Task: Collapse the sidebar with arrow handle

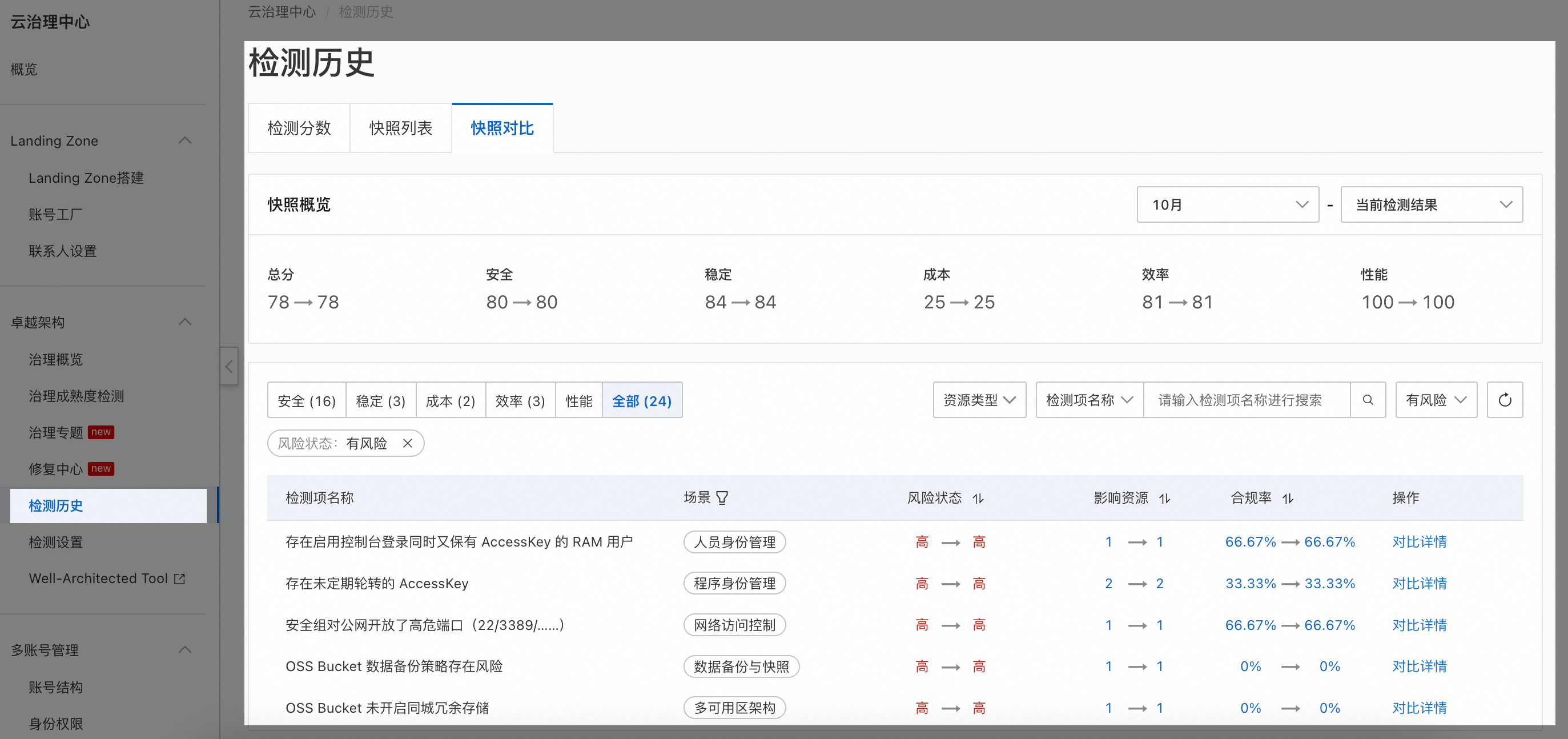Action: tap(229, 367)
